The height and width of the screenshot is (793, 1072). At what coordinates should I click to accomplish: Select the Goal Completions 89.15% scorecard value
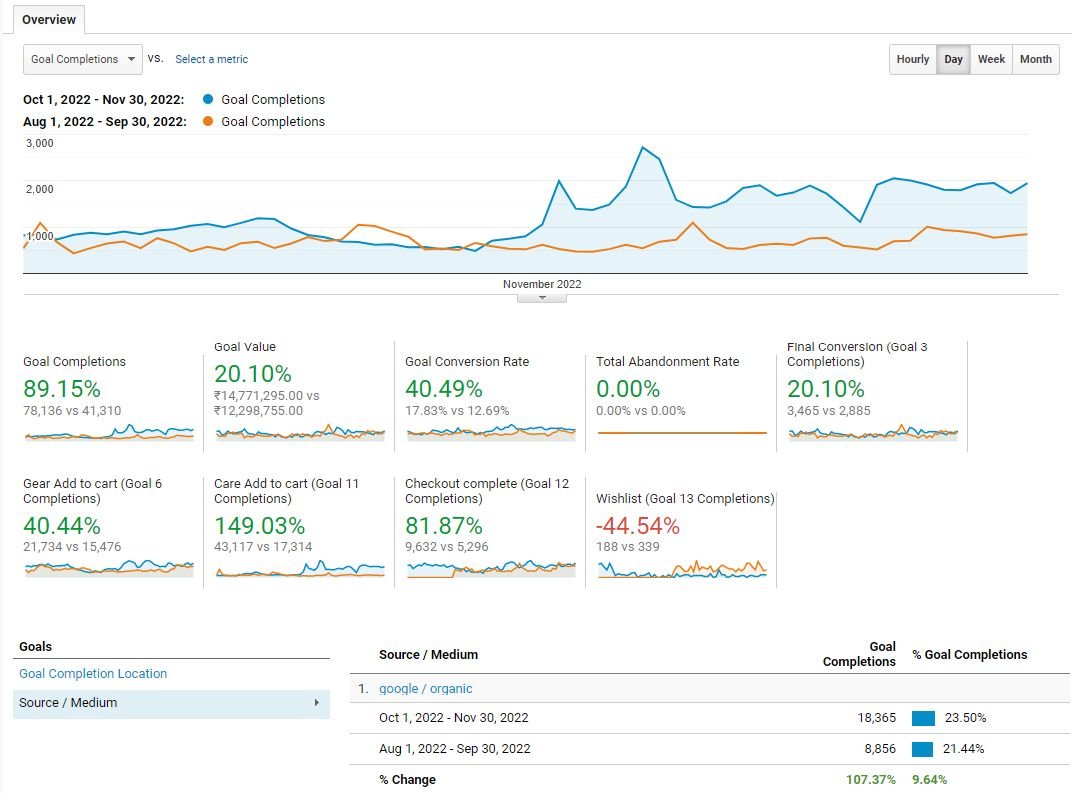[62, 388]
